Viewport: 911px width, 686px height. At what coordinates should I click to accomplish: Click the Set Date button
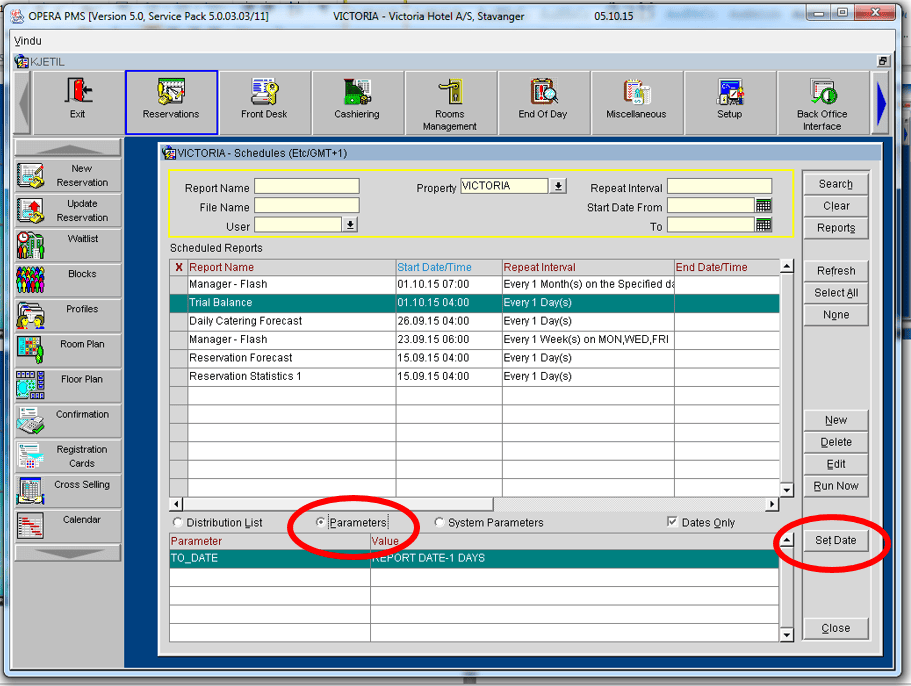835,540
